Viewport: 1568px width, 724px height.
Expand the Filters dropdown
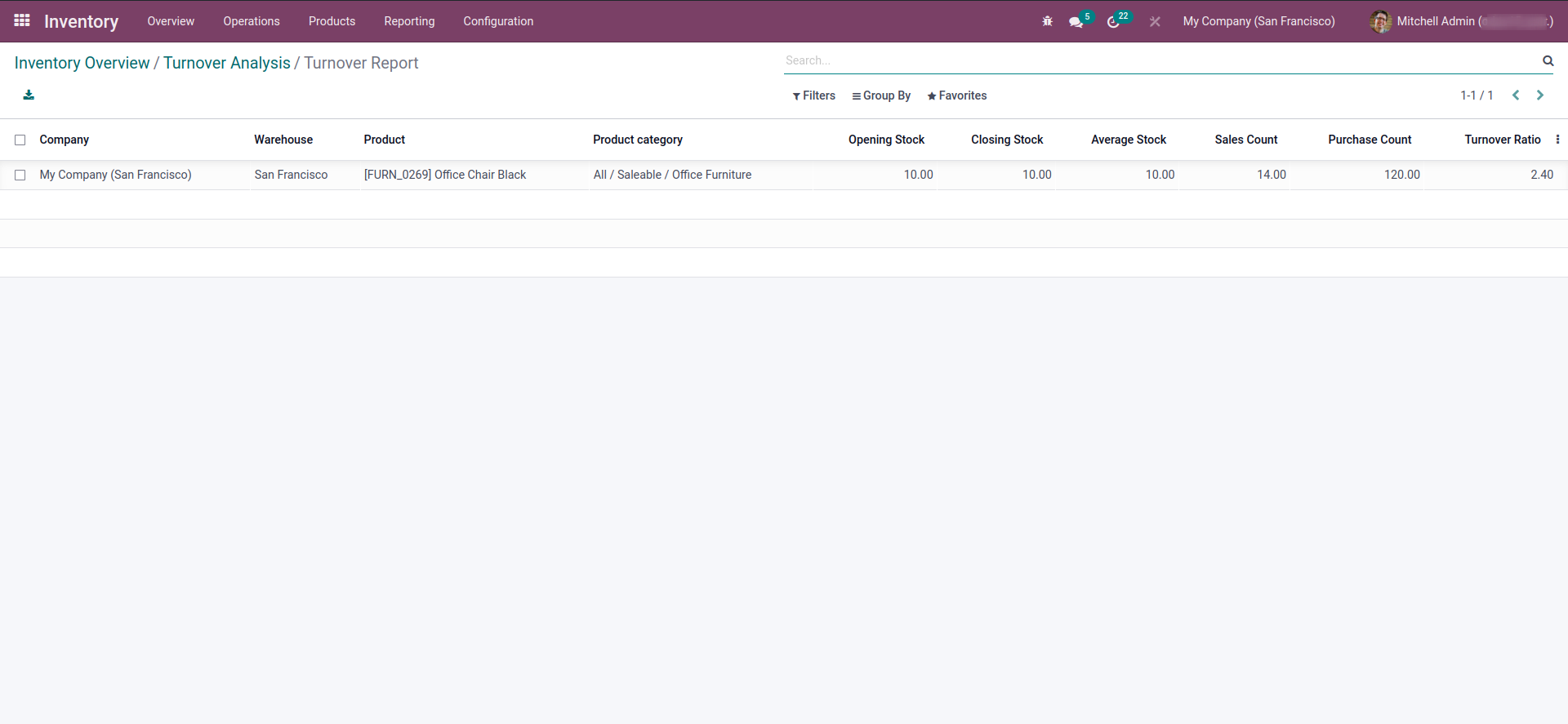(813, 95)
